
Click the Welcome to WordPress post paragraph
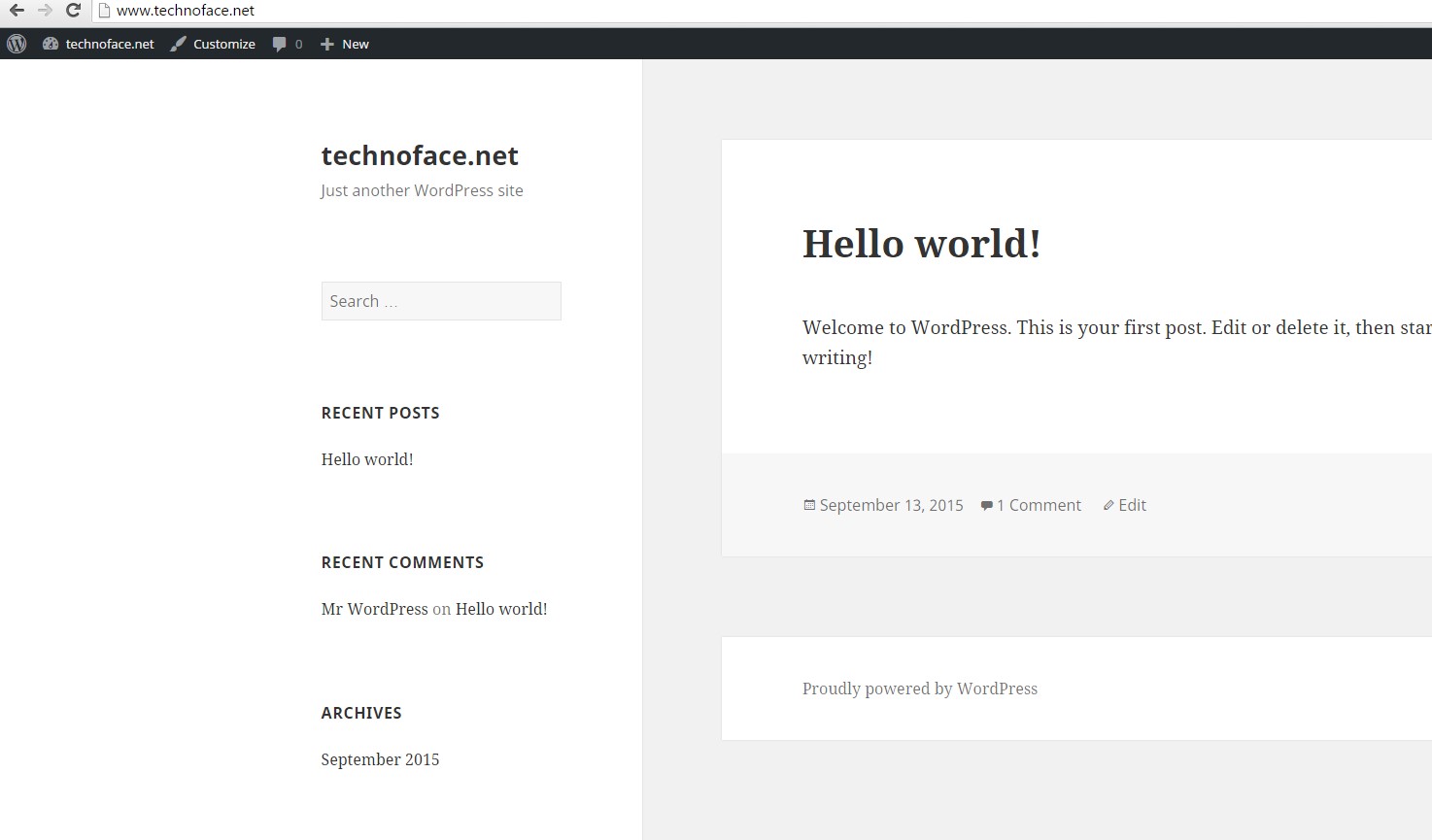1117,342
